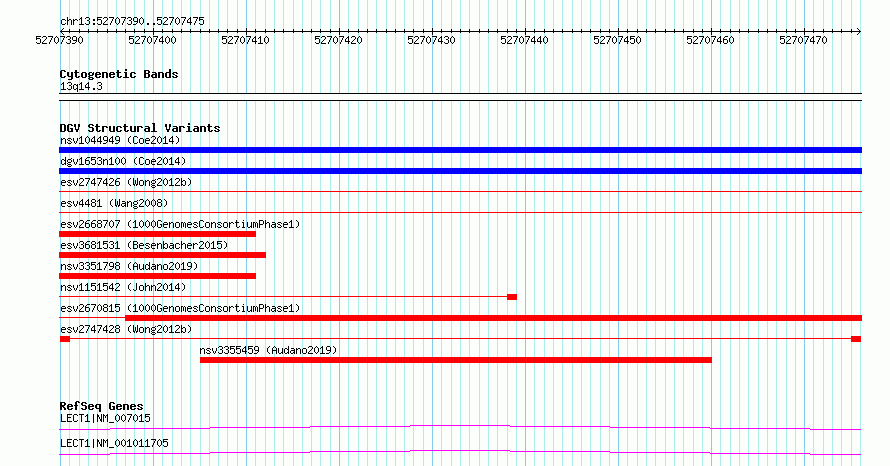Open variant esv3681531 (Besenbacher2015) label
The image size is (890, 466).
144,245
